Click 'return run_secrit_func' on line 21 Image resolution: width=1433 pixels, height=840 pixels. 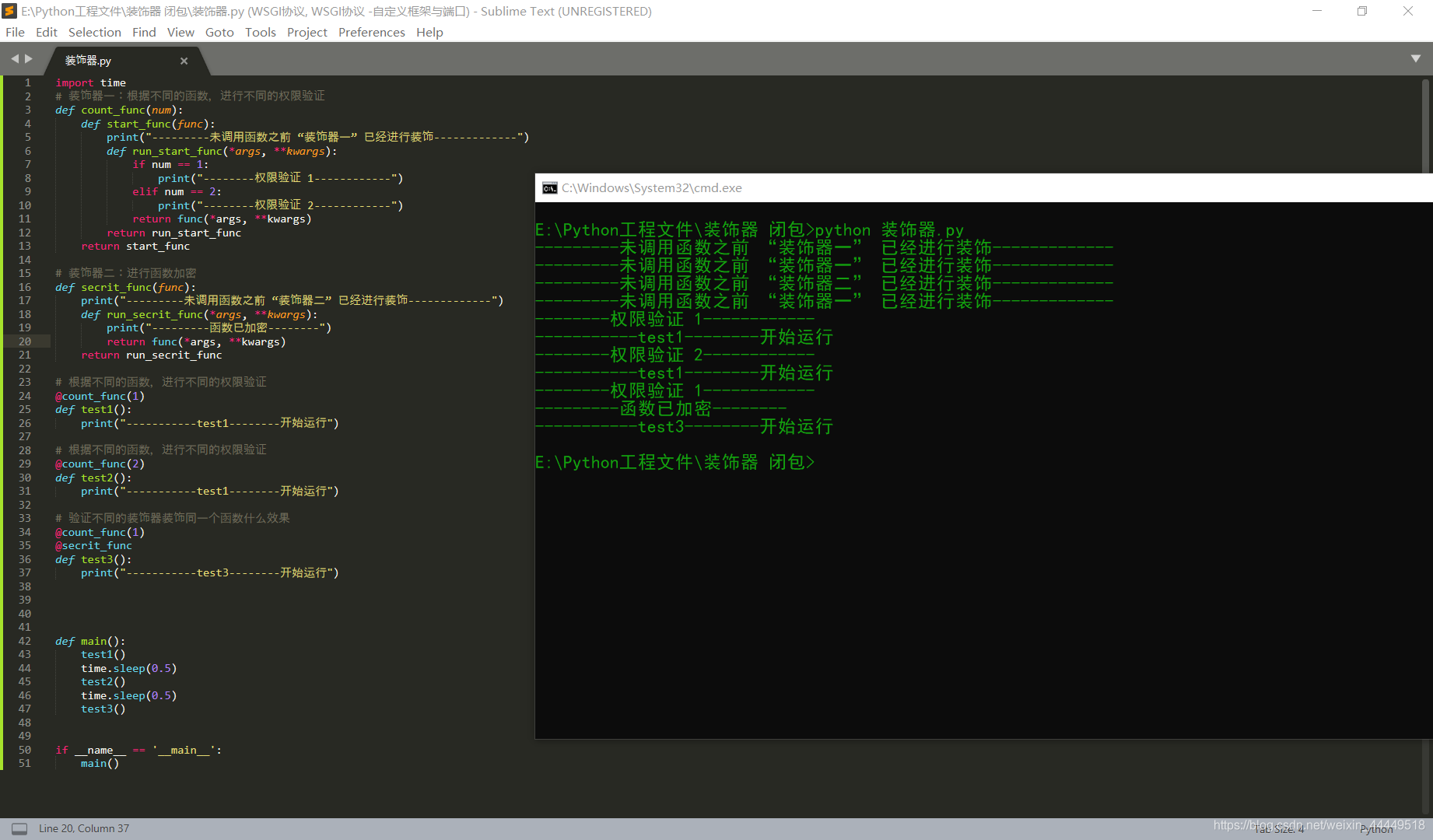(x=152, y=355)
